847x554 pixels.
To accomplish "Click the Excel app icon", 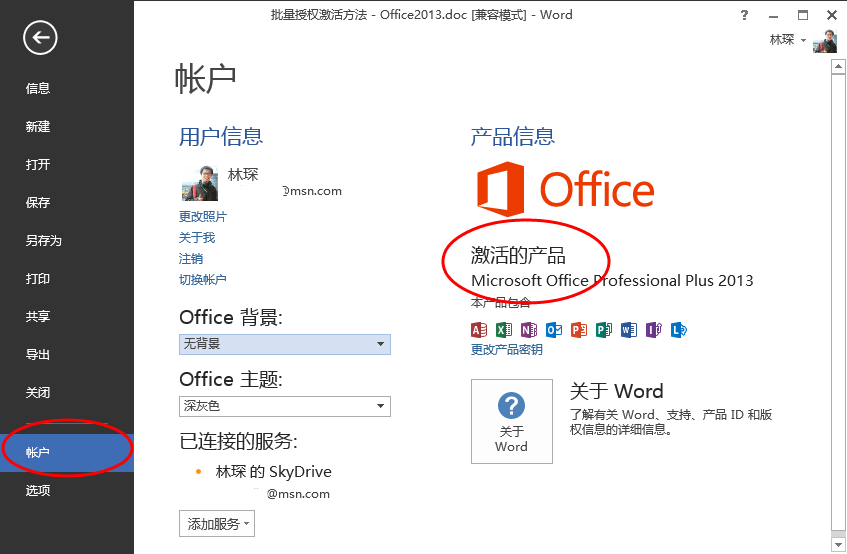I will 504,329.
